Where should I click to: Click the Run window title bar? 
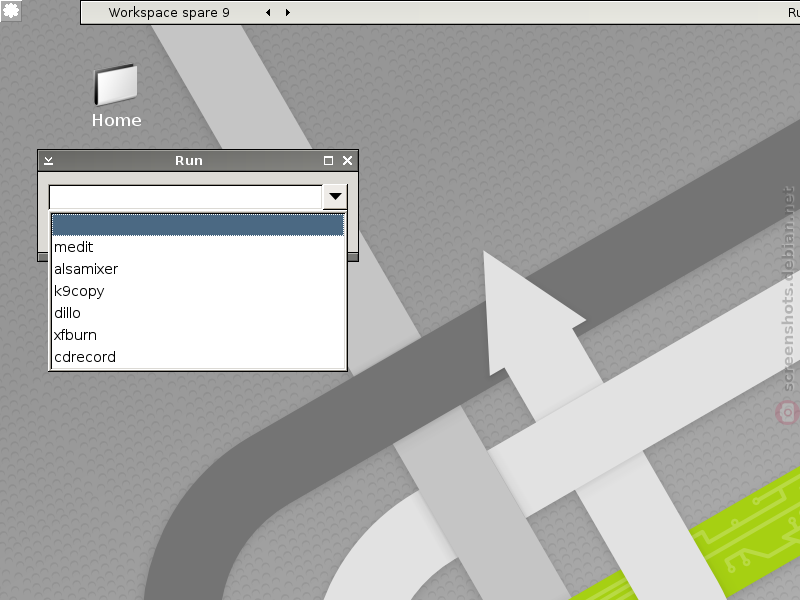[189, 161]
